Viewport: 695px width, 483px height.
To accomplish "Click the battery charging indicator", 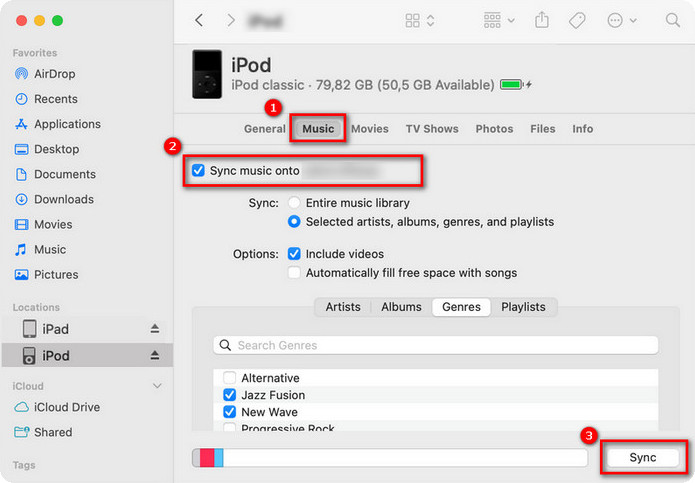I will tap(515, 84).
